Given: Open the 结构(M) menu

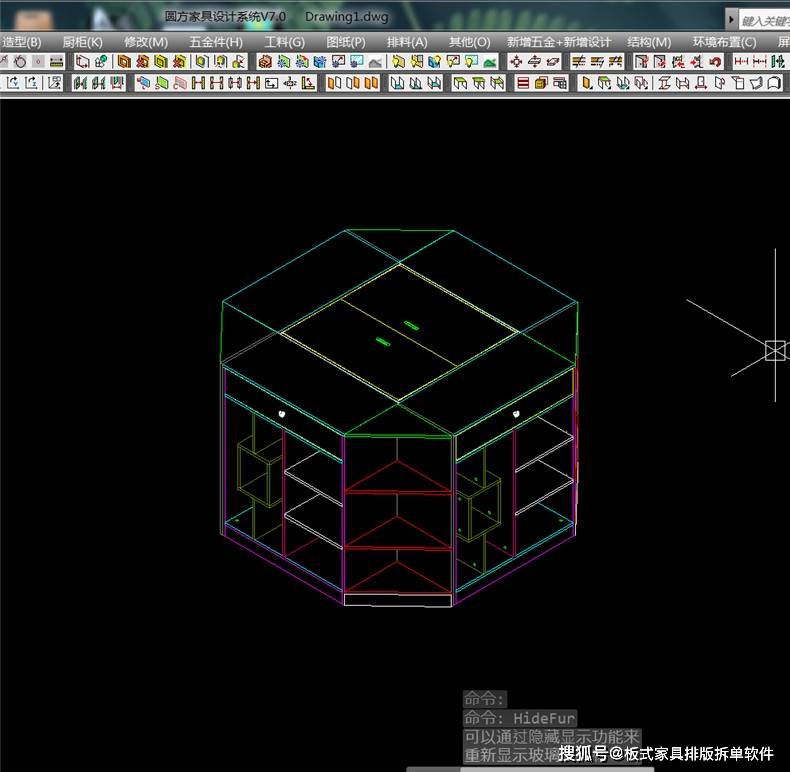Looking at the screenshot, I should 649,42.
